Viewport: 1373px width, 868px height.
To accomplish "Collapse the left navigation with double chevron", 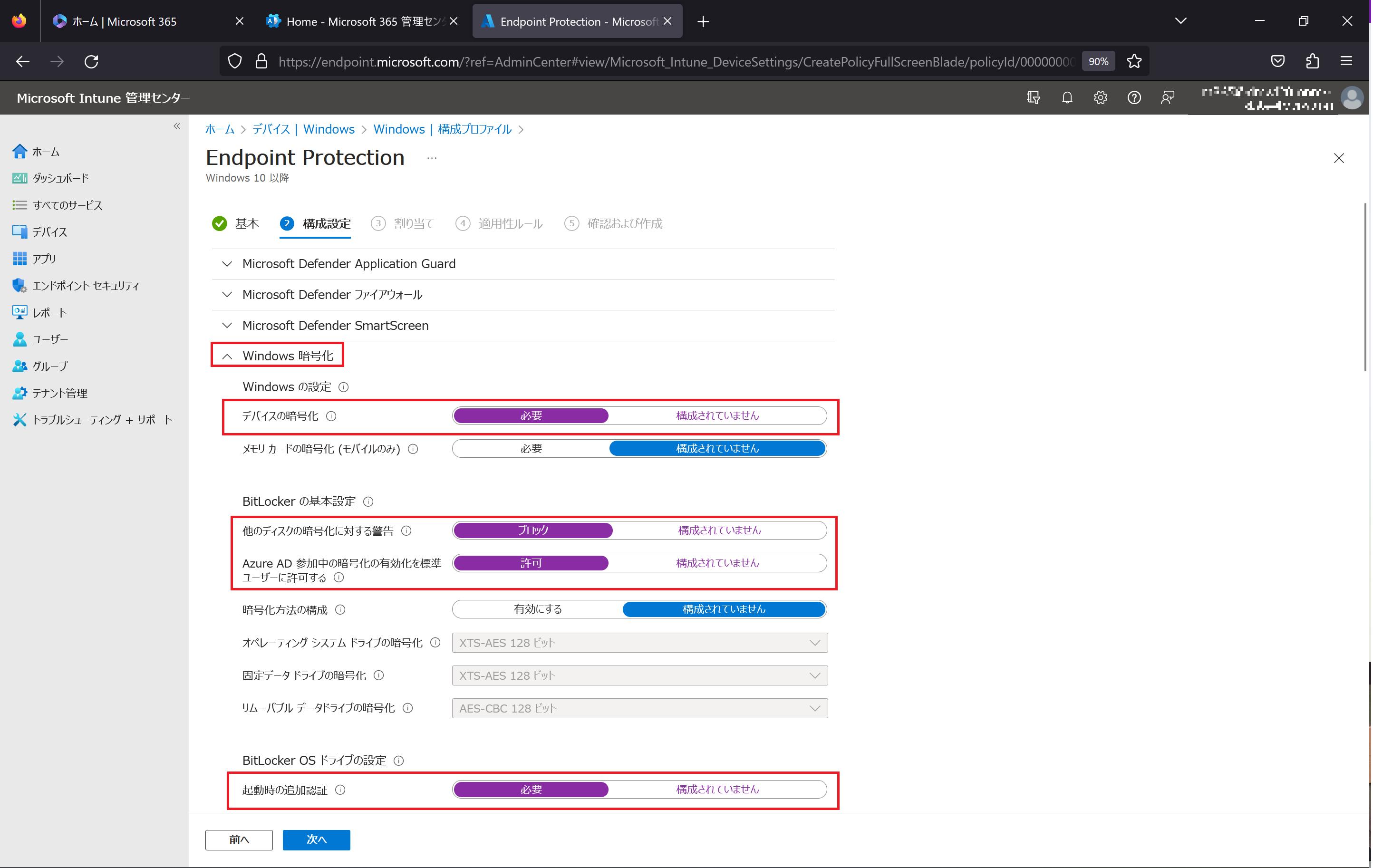I will (177, 126).
